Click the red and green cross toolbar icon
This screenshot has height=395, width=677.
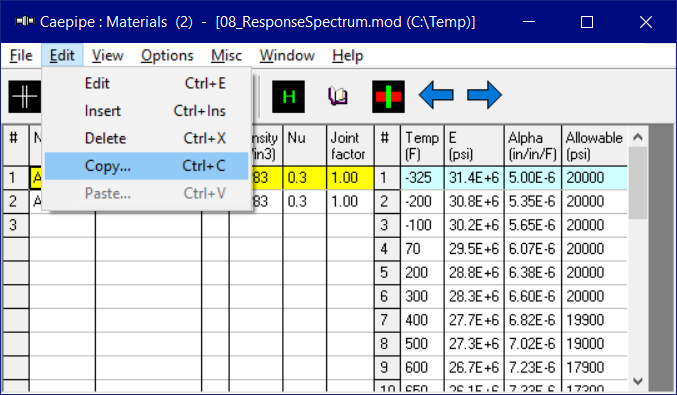(x=388, y=96)
